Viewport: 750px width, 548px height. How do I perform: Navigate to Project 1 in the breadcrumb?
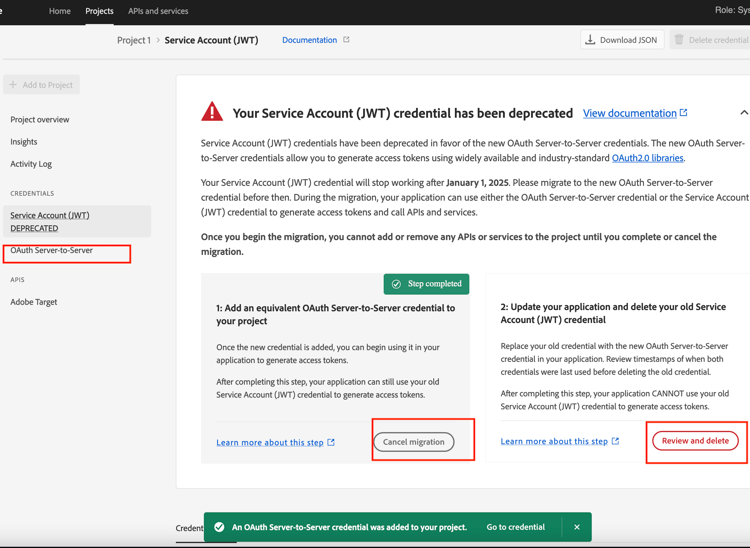[x=134, y=40]
